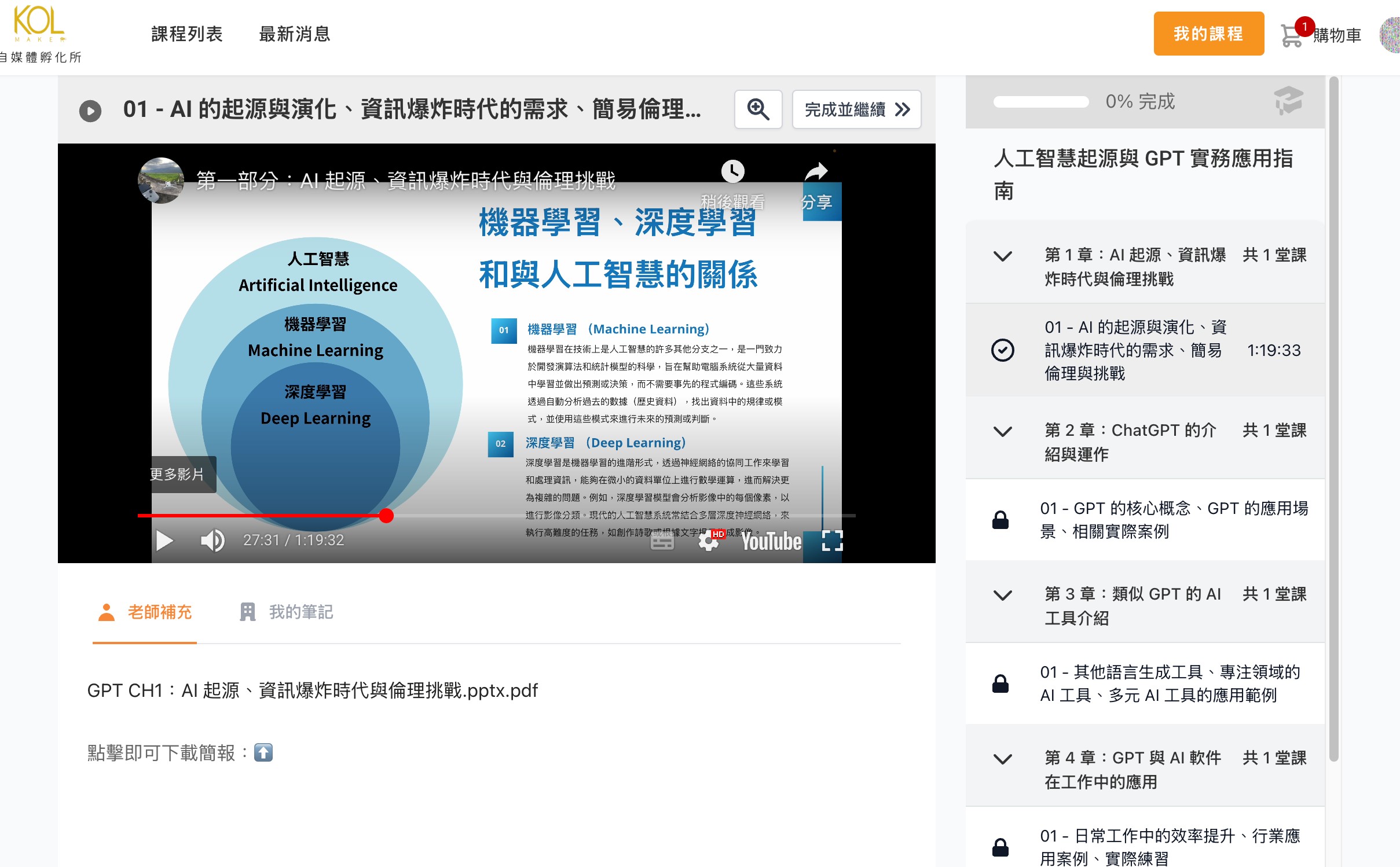Click 我的課程 orange button
This screenshot has height=867, width=1400.
point(1208,34)
